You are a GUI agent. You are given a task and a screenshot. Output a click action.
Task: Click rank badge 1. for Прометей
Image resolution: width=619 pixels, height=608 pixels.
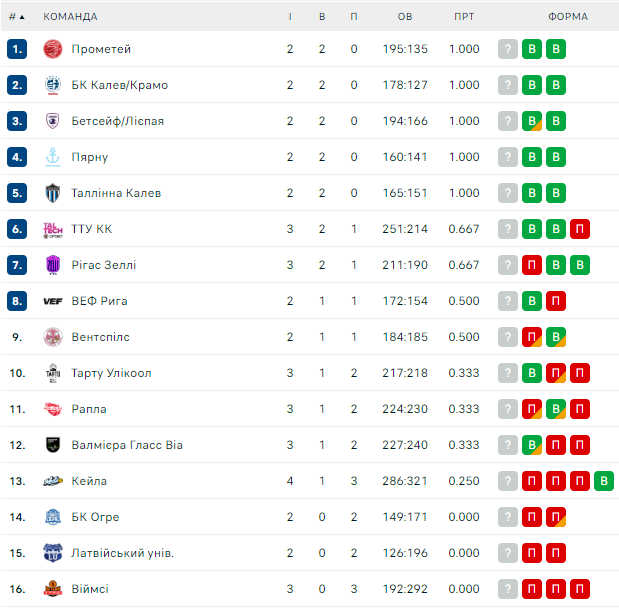click(x=16, y=49)
